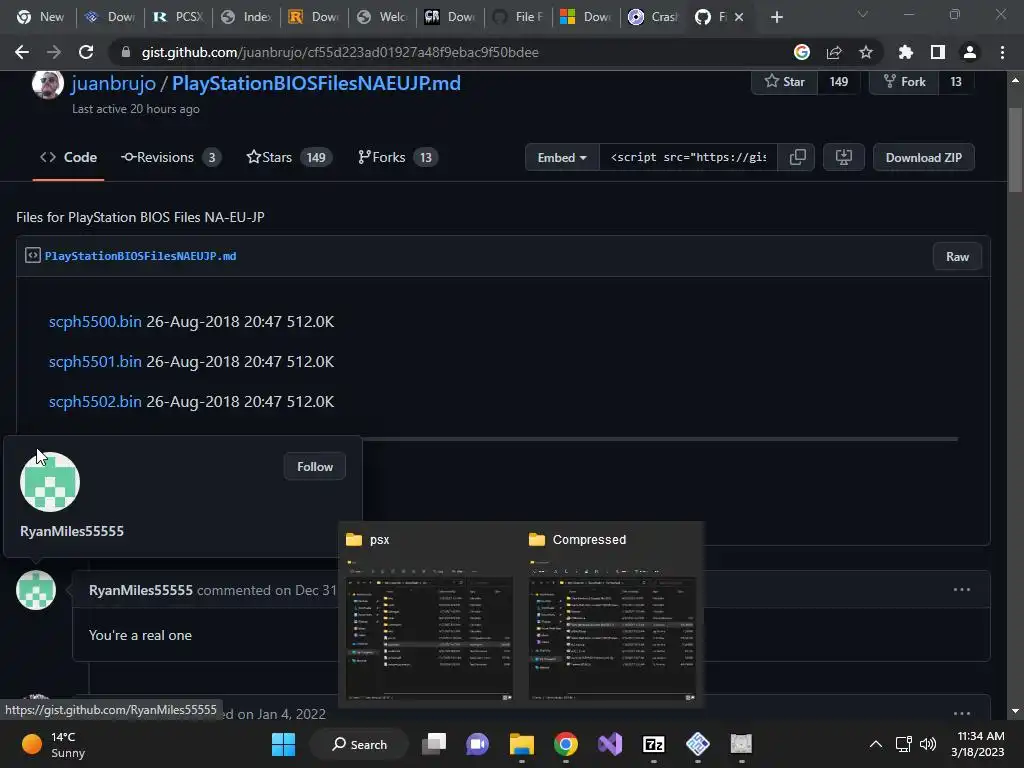This screenshot has height=768, width=1024.
Task: Open the clock and calendar flyout
Action: click(978, 744)
